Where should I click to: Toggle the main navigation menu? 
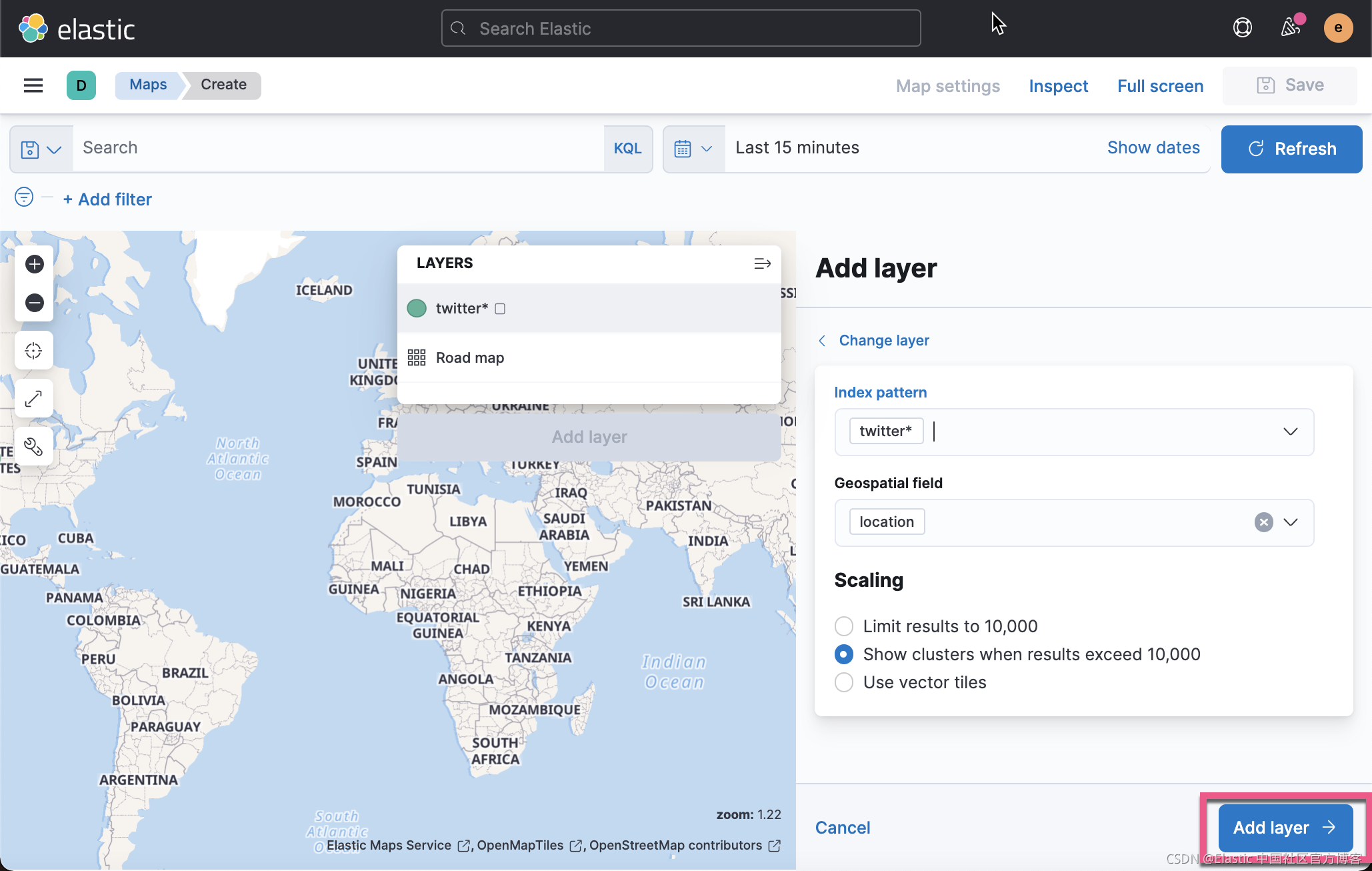[33, 85]
